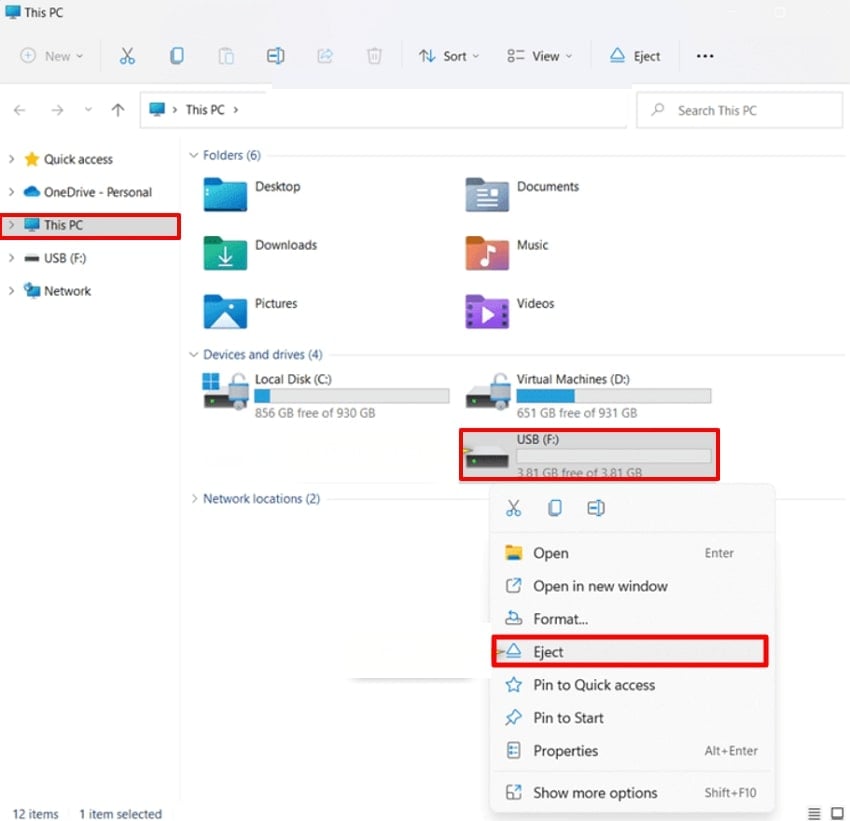Choose Show more options
Viewport: 850px width, 821px height.
(630, 793)
